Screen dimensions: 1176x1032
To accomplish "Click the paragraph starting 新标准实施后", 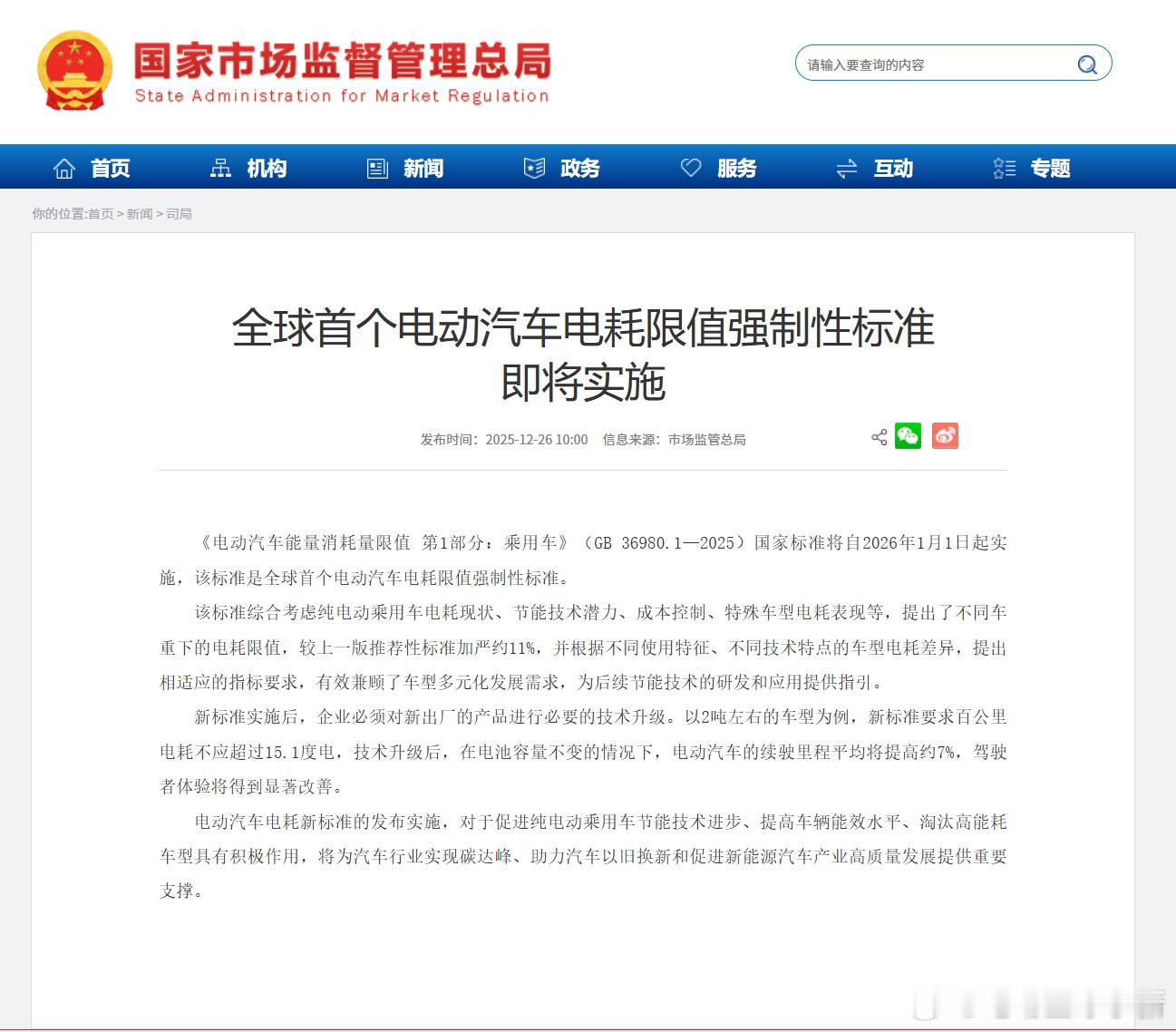I will (x=583, y=752).
